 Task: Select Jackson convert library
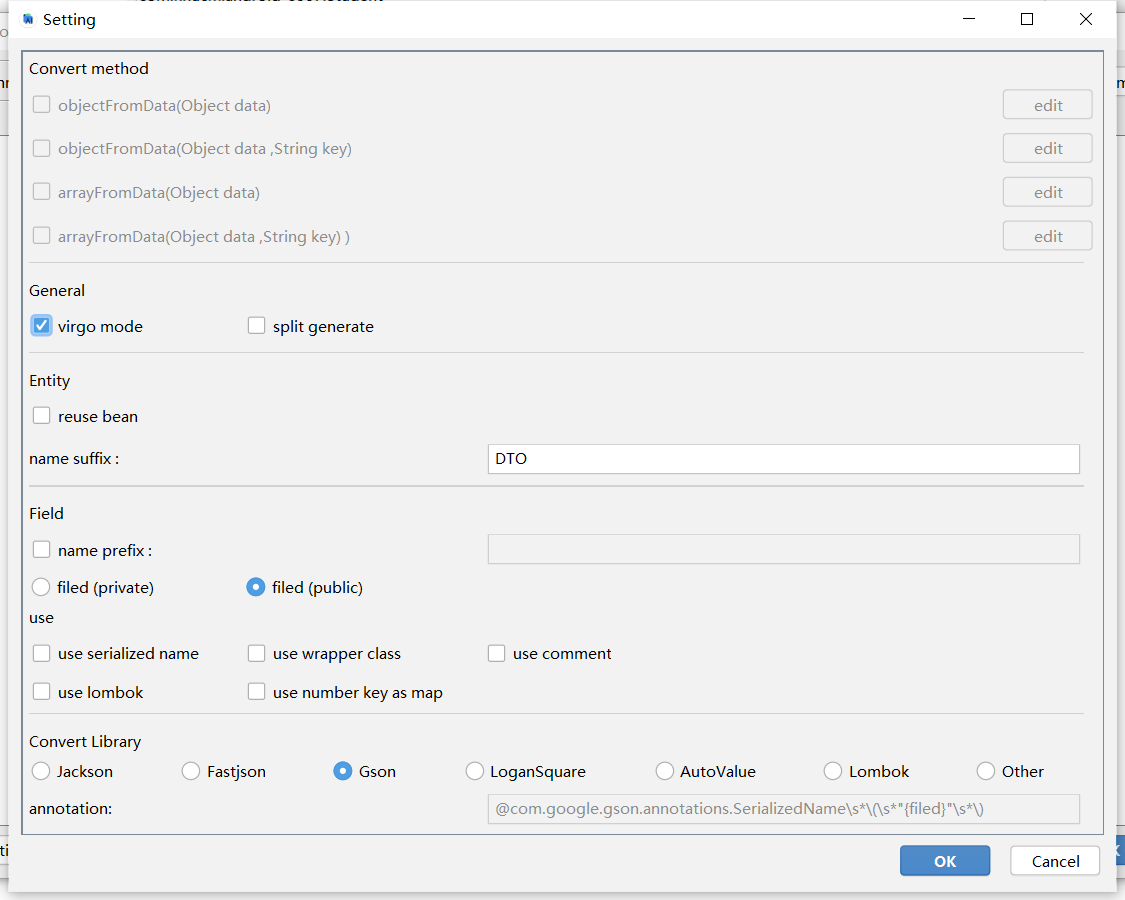click(41, 771)
